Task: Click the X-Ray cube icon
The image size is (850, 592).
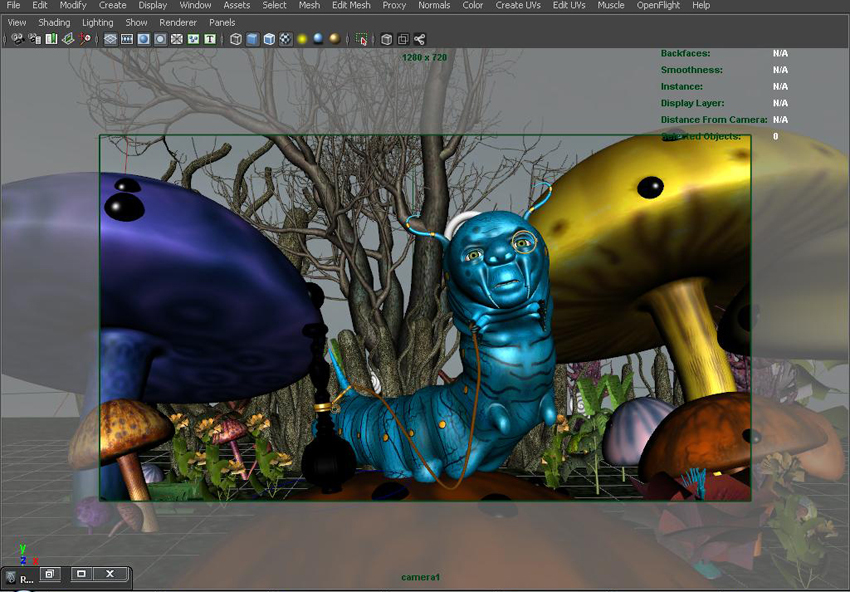Action: tap(387, 39)
